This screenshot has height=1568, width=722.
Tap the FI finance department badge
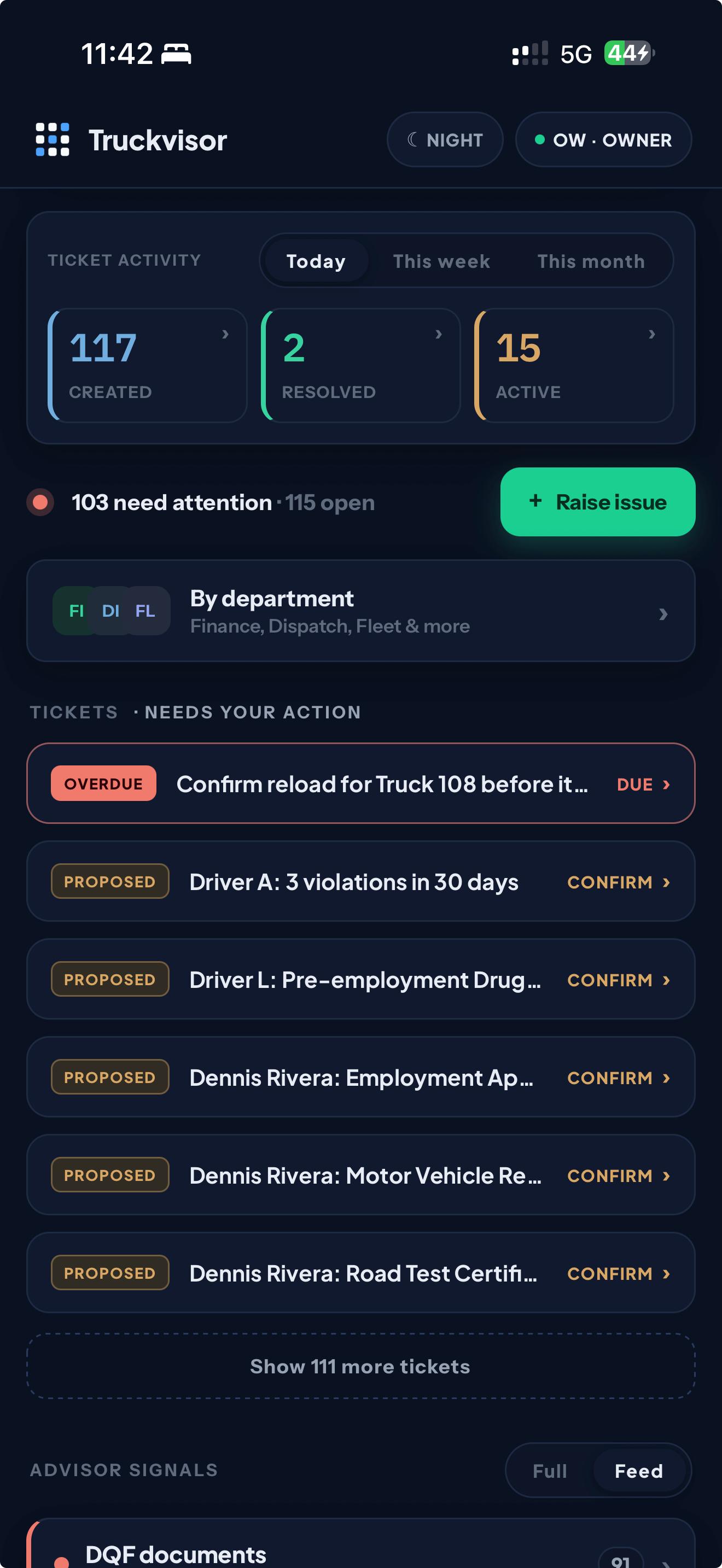point(76,611)
